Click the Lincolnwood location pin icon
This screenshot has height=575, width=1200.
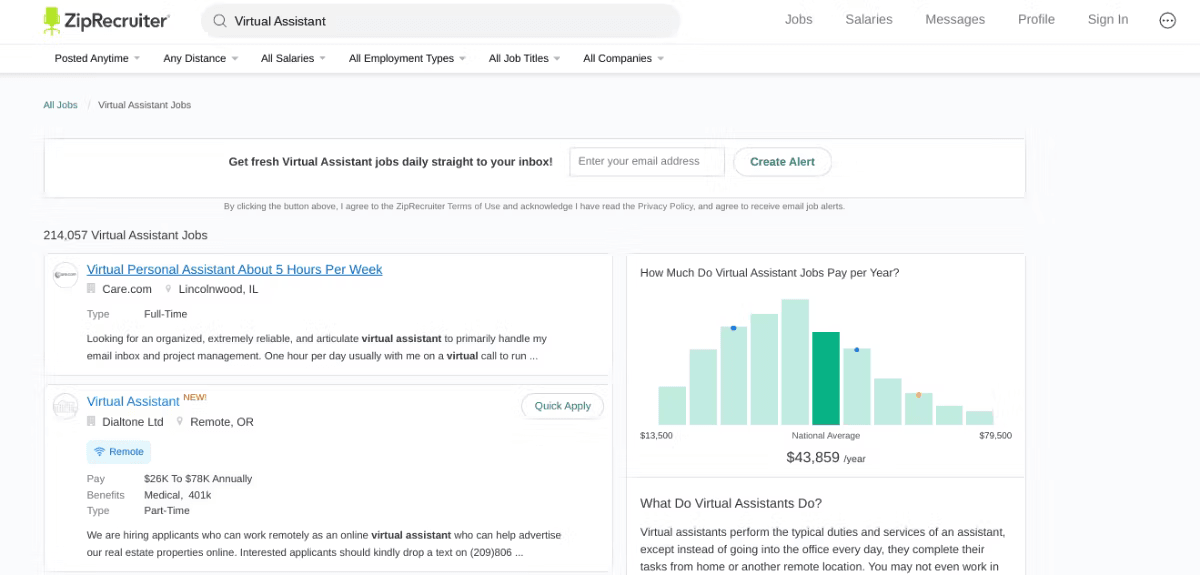click(x=169, y=289)
